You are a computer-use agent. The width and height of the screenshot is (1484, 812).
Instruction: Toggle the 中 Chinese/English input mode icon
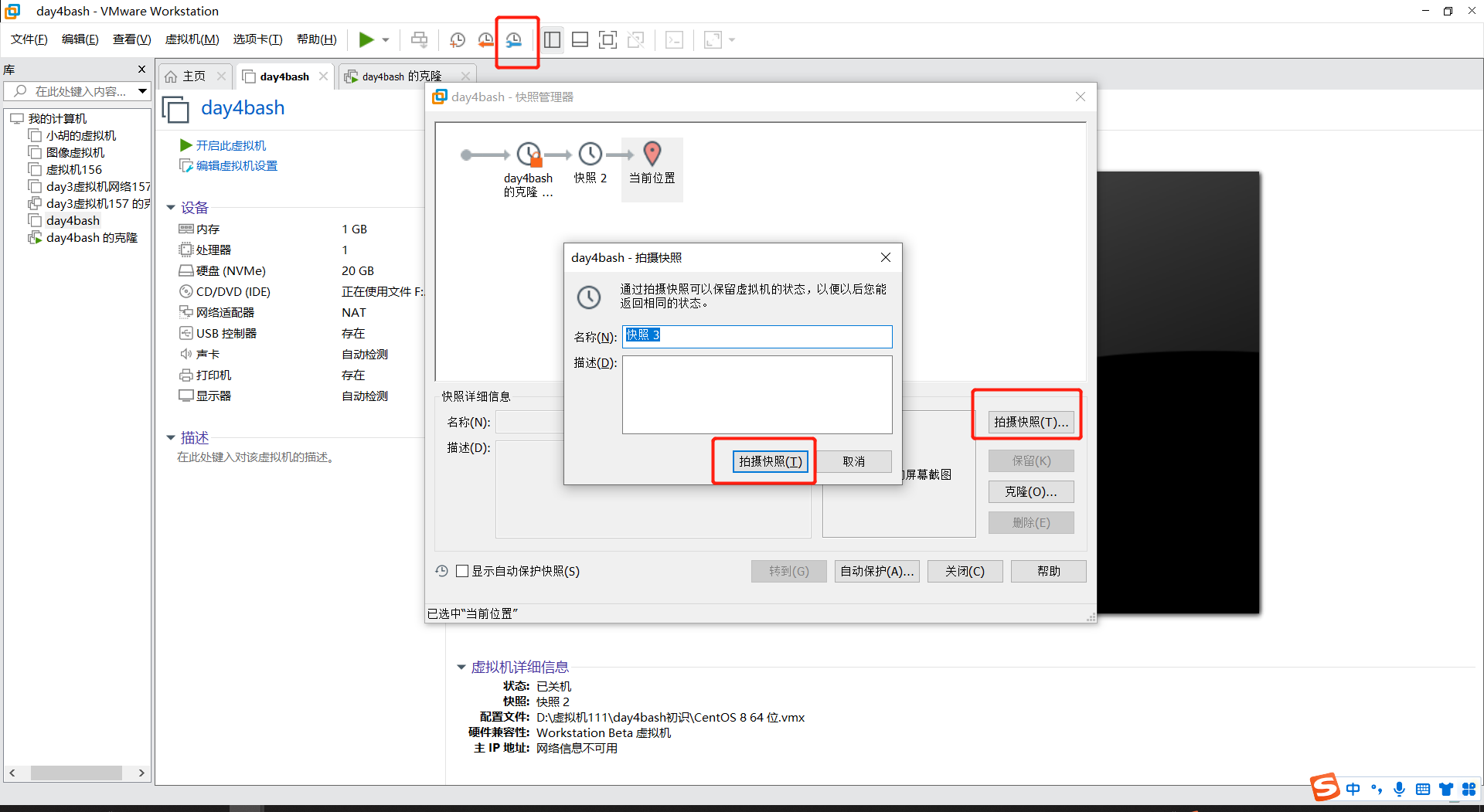[x=1353, y=789]
